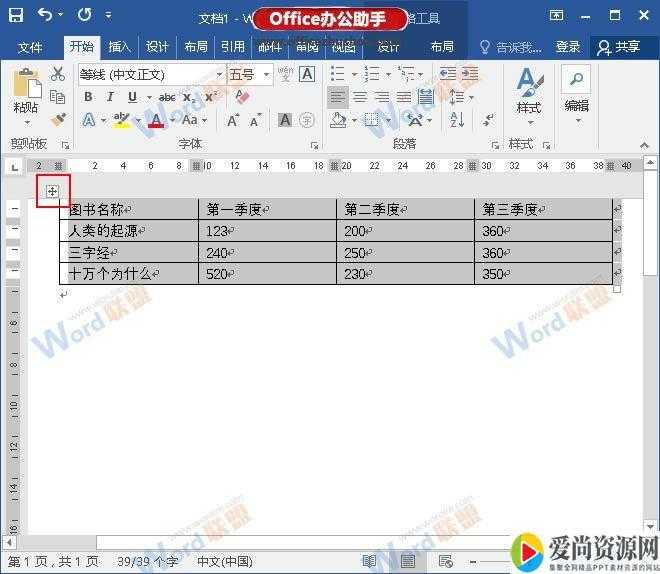Apply red font color A
Image resolution: width=660 pixels, height=574 pixels.
(x=156, y=120)
